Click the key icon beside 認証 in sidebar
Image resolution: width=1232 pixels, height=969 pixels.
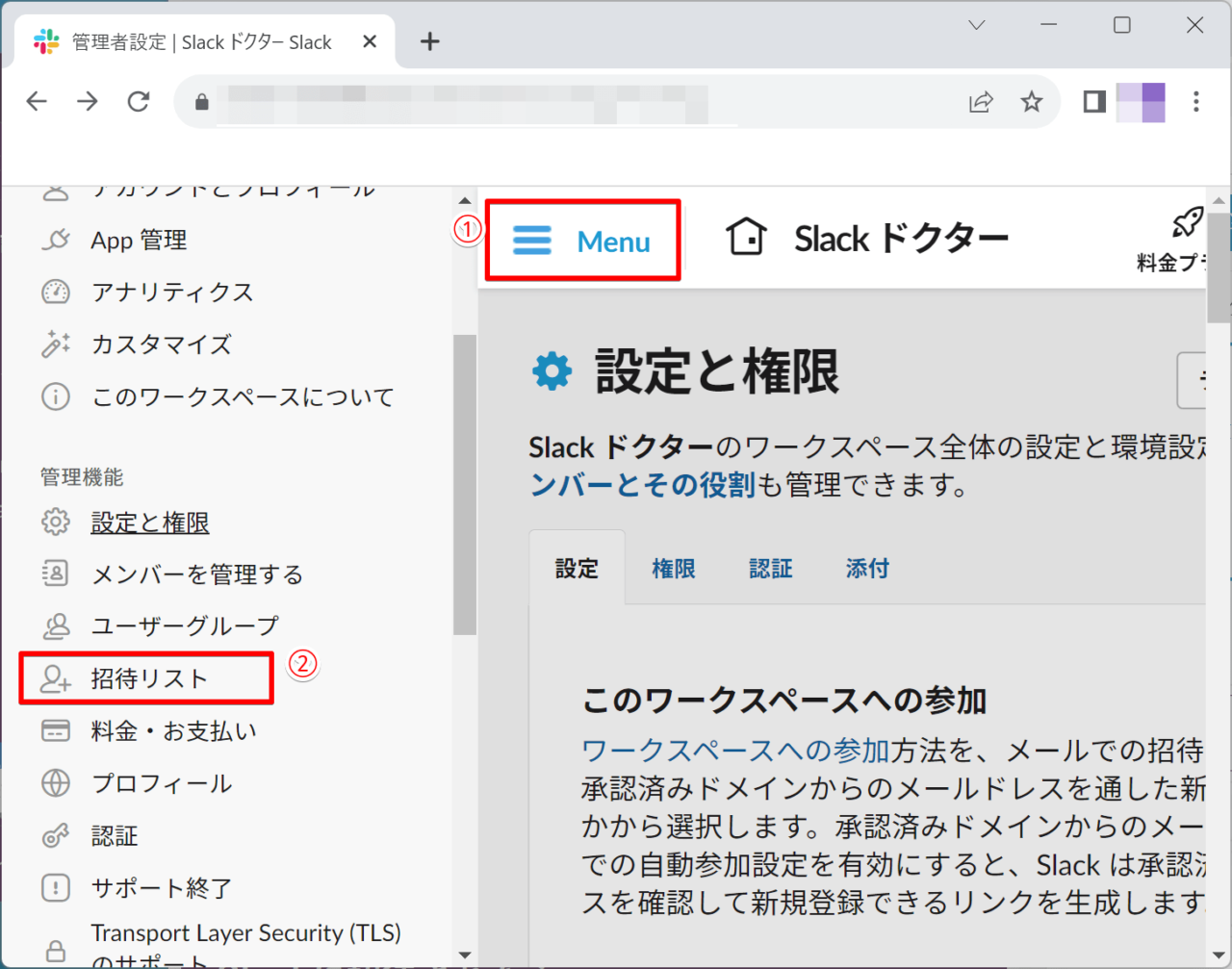coord(56,835)
